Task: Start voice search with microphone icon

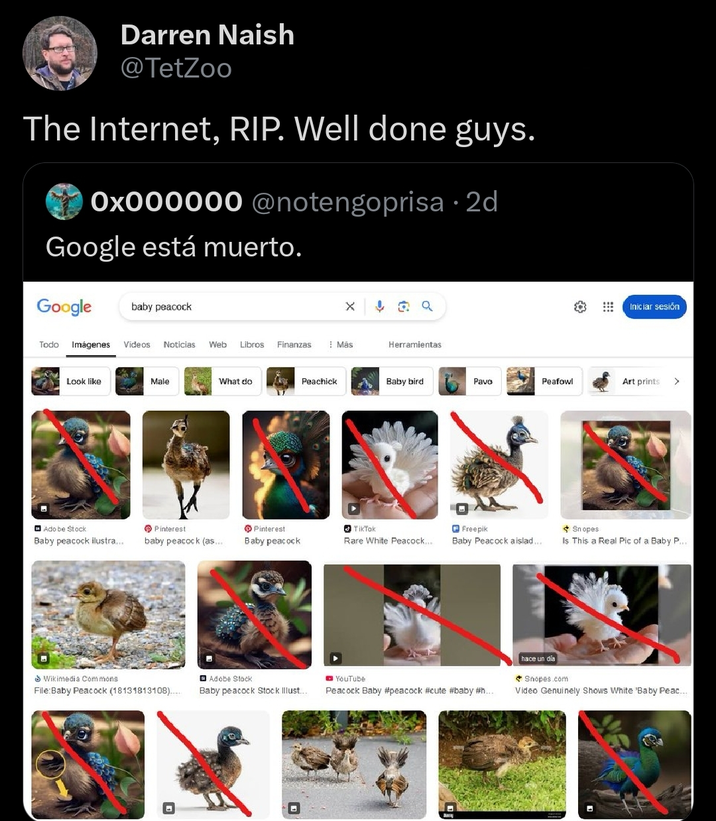Action: click(380, 307)
